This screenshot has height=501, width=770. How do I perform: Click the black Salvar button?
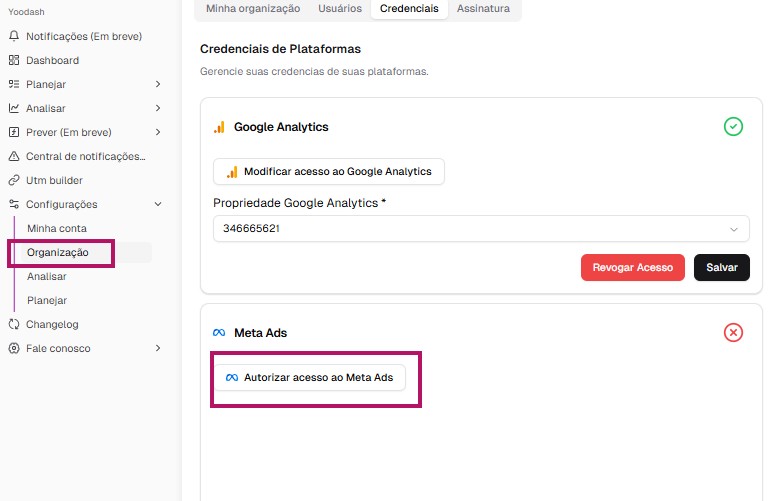pyautogui.click(x=722, y=268)
